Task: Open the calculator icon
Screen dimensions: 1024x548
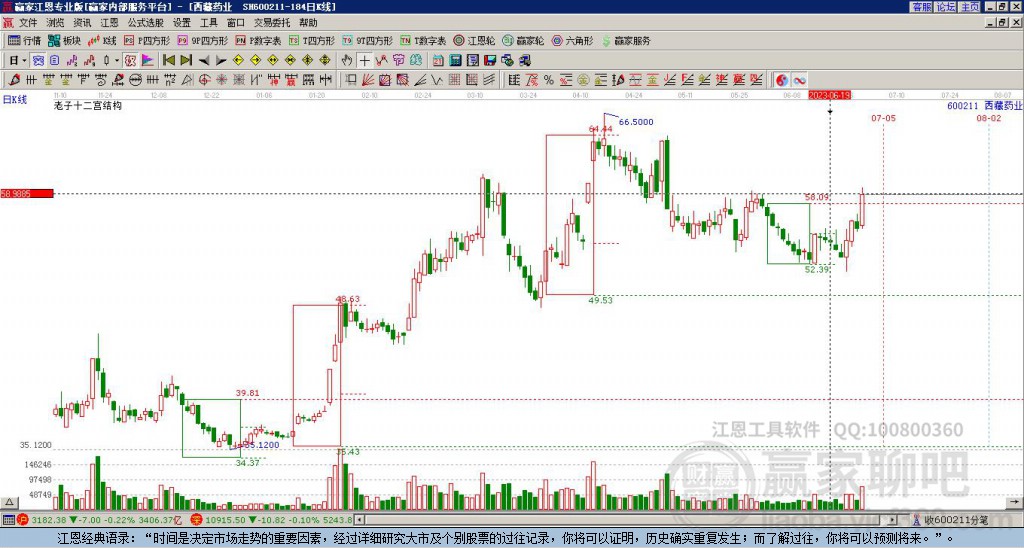Action: (455, 61)
